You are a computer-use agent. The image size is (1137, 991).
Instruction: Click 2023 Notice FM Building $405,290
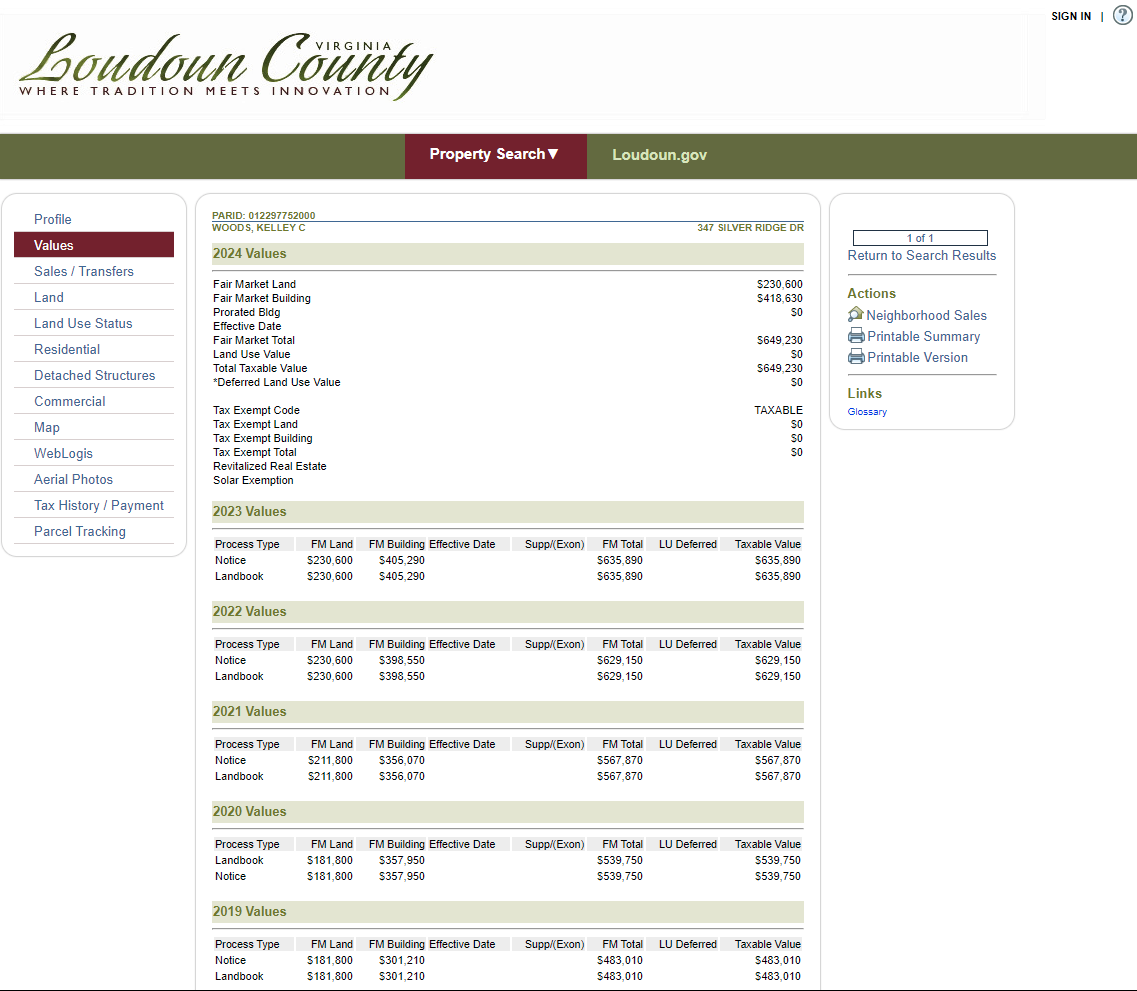point(402,560)
